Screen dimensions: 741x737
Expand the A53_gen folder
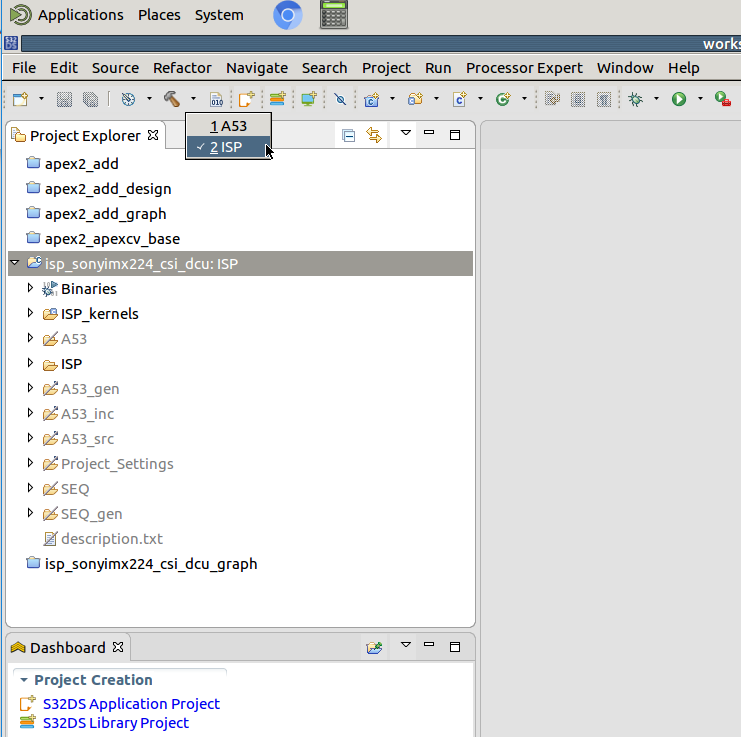30,388
